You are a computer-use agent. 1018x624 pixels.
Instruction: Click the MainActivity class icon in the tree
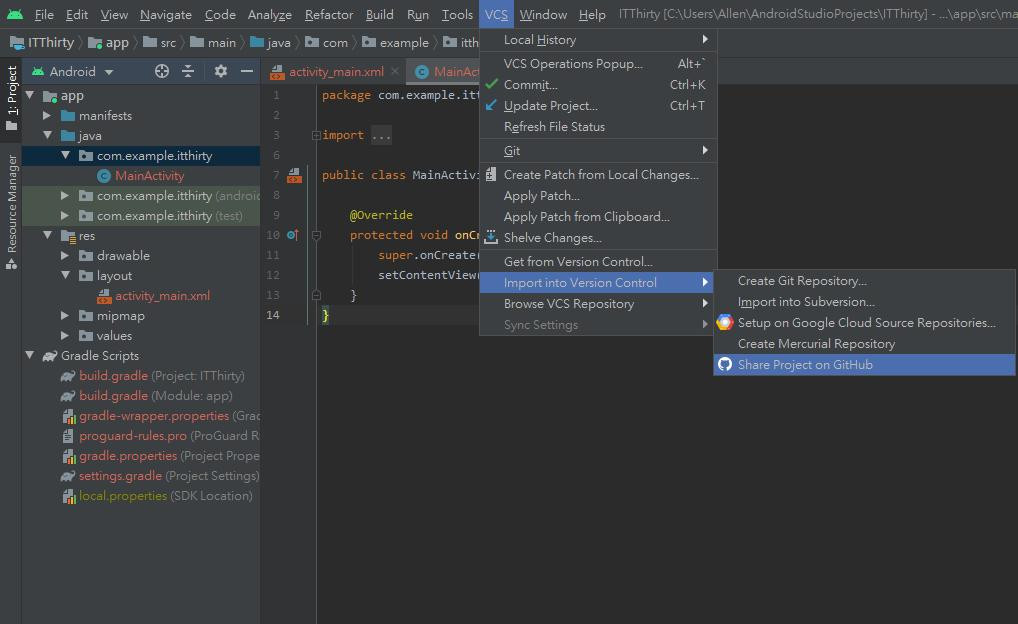coord(103,175)
